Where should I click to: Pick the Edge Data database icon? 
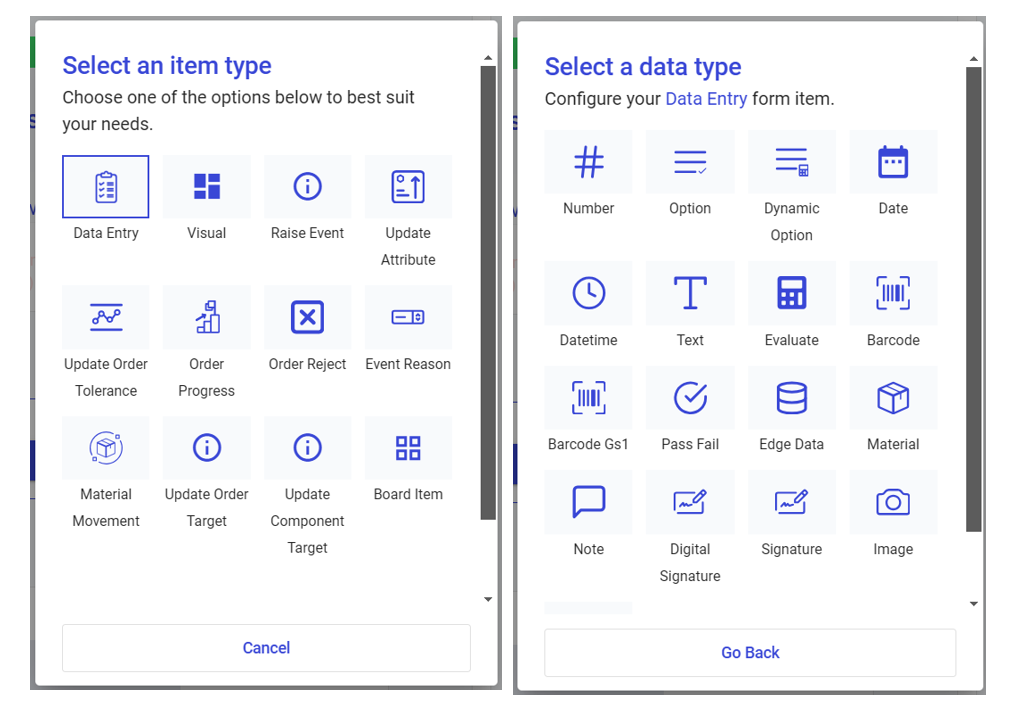791,398
